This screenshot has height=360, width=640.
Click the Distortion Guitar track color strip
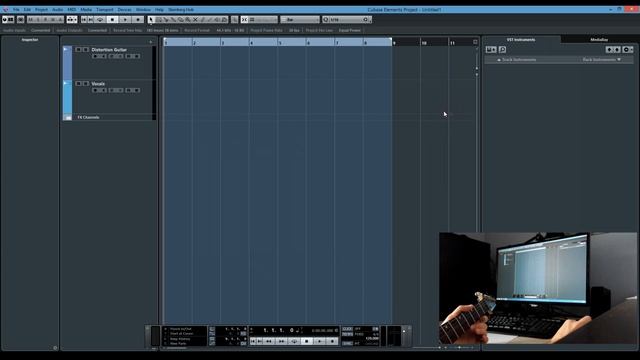67,62
